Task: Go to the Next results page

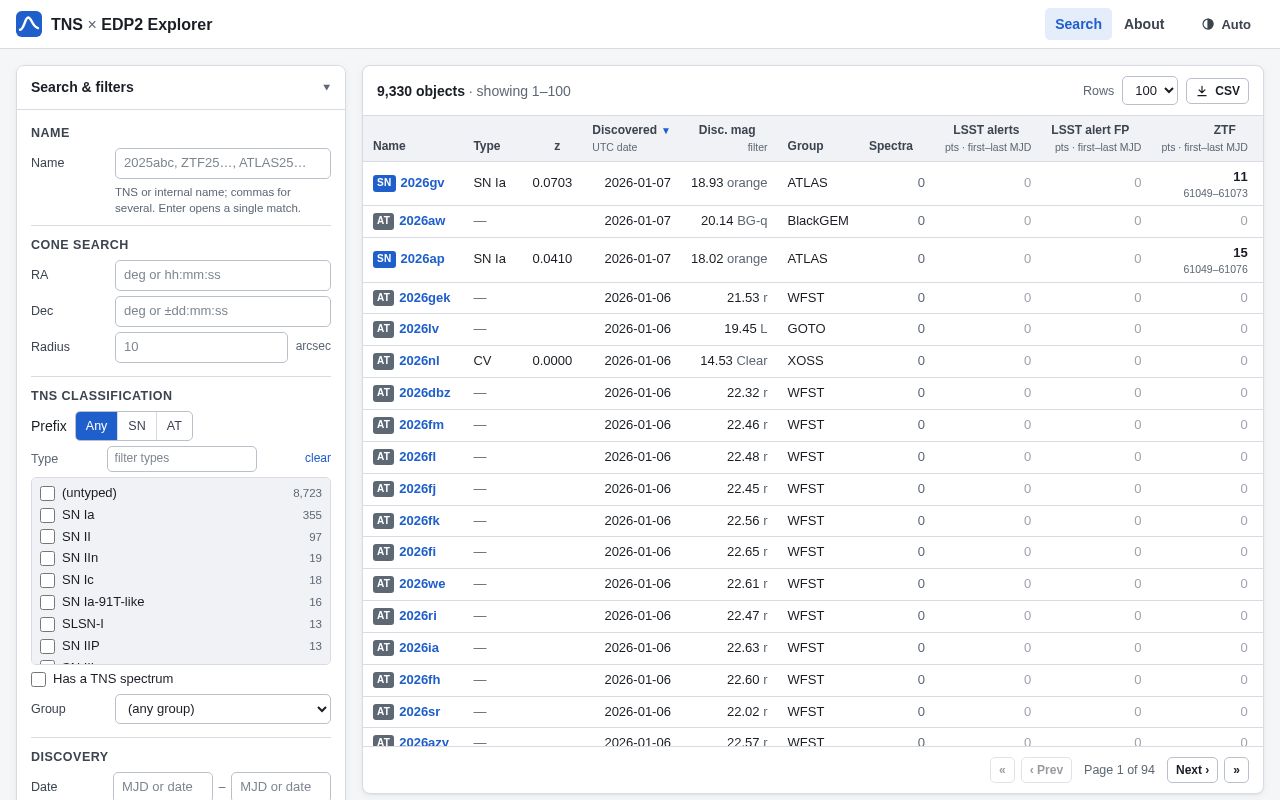Action: [x=1192, y=770]
